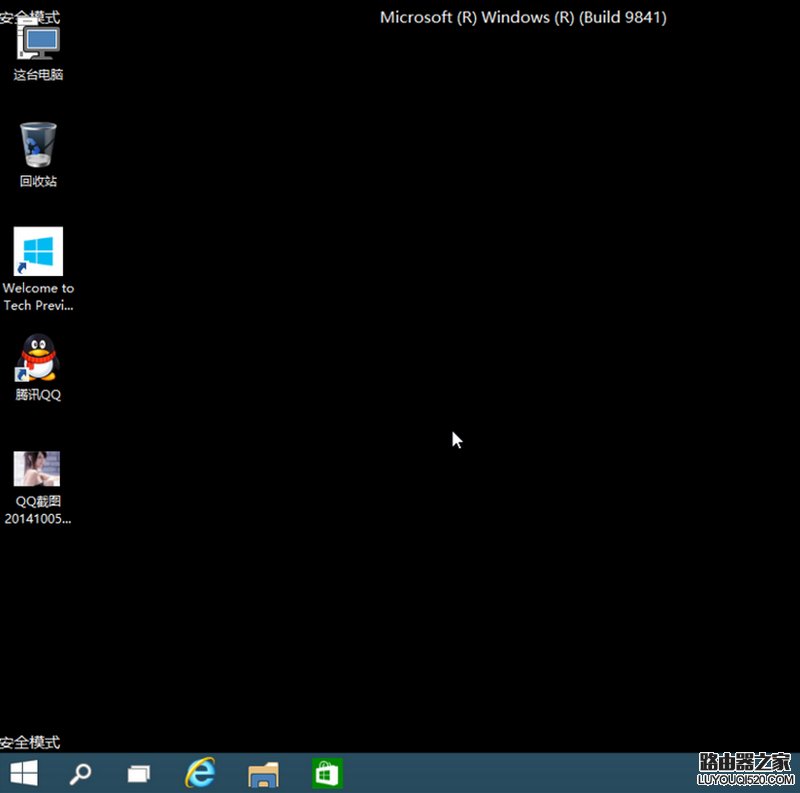
Task: Open Task View on the taskbar
Action: coord(140,773)
